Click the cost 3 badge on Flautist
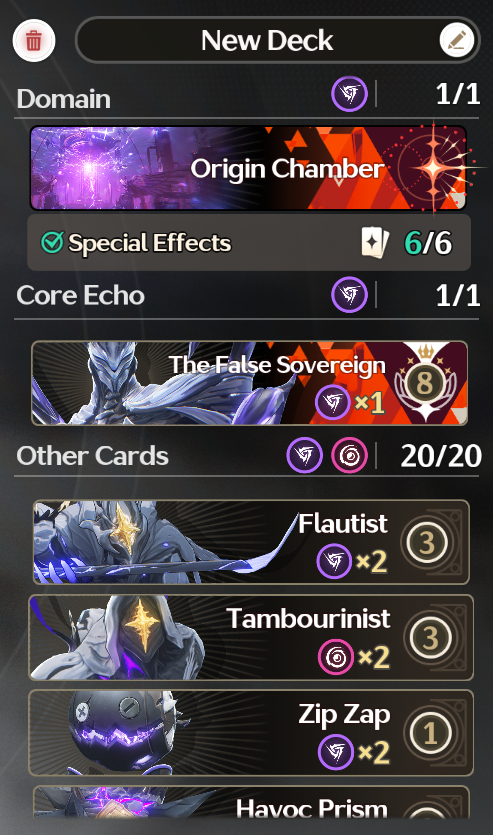 426,542
